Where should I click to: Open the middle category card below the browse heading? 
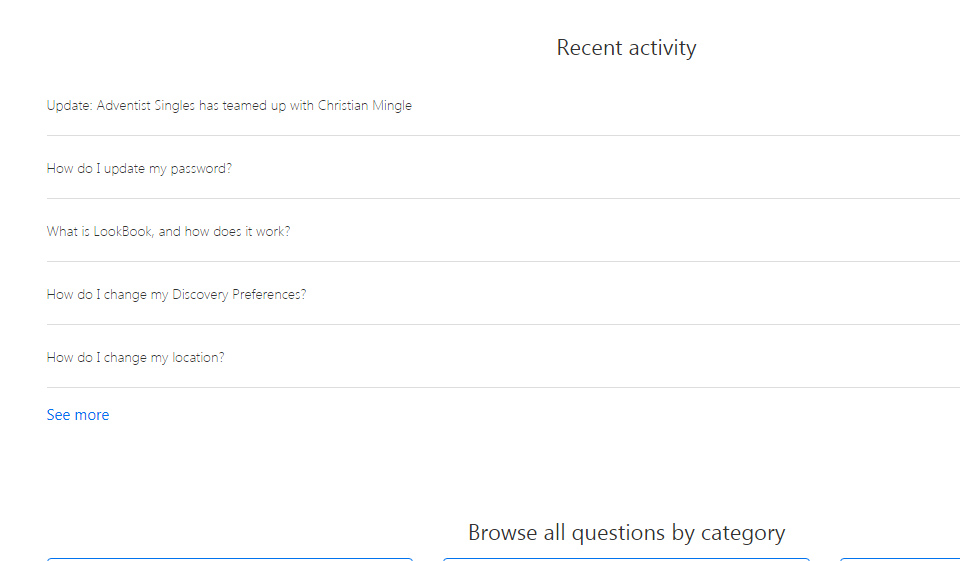point(626,559)
